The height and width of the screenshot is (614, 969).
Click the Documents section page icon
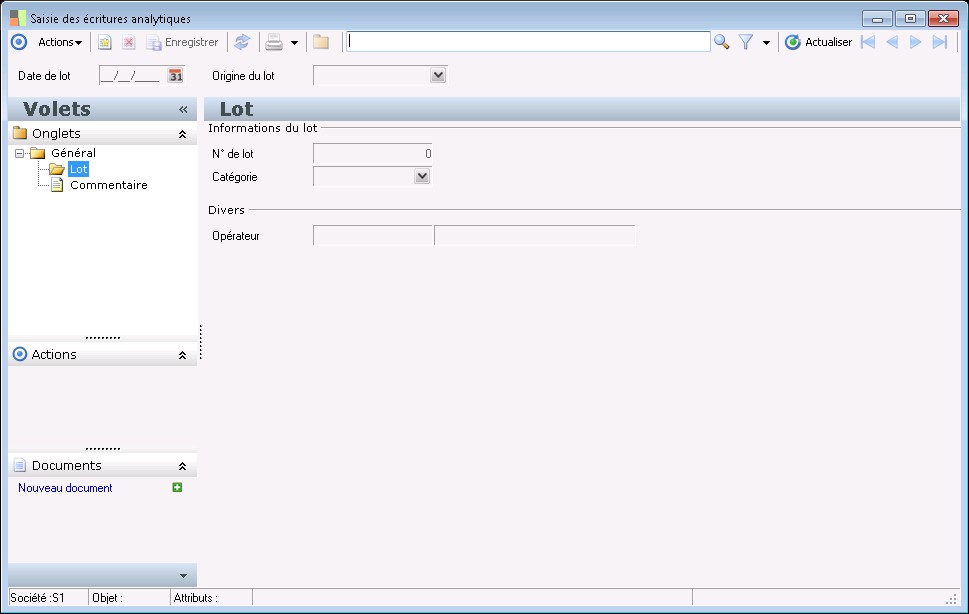point(20,465)
